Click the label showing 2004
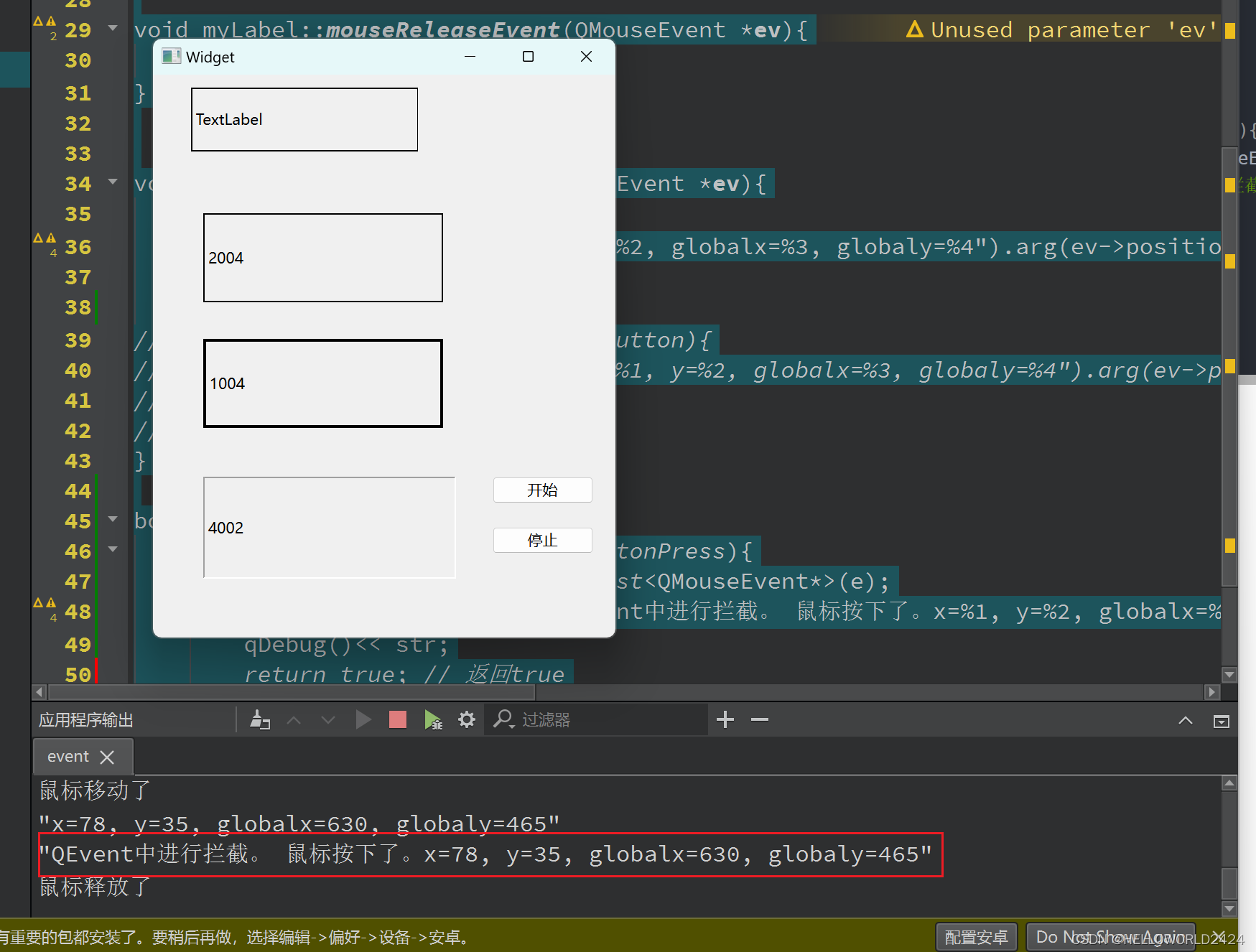The image size is (1256, 952). pos(323,258)
